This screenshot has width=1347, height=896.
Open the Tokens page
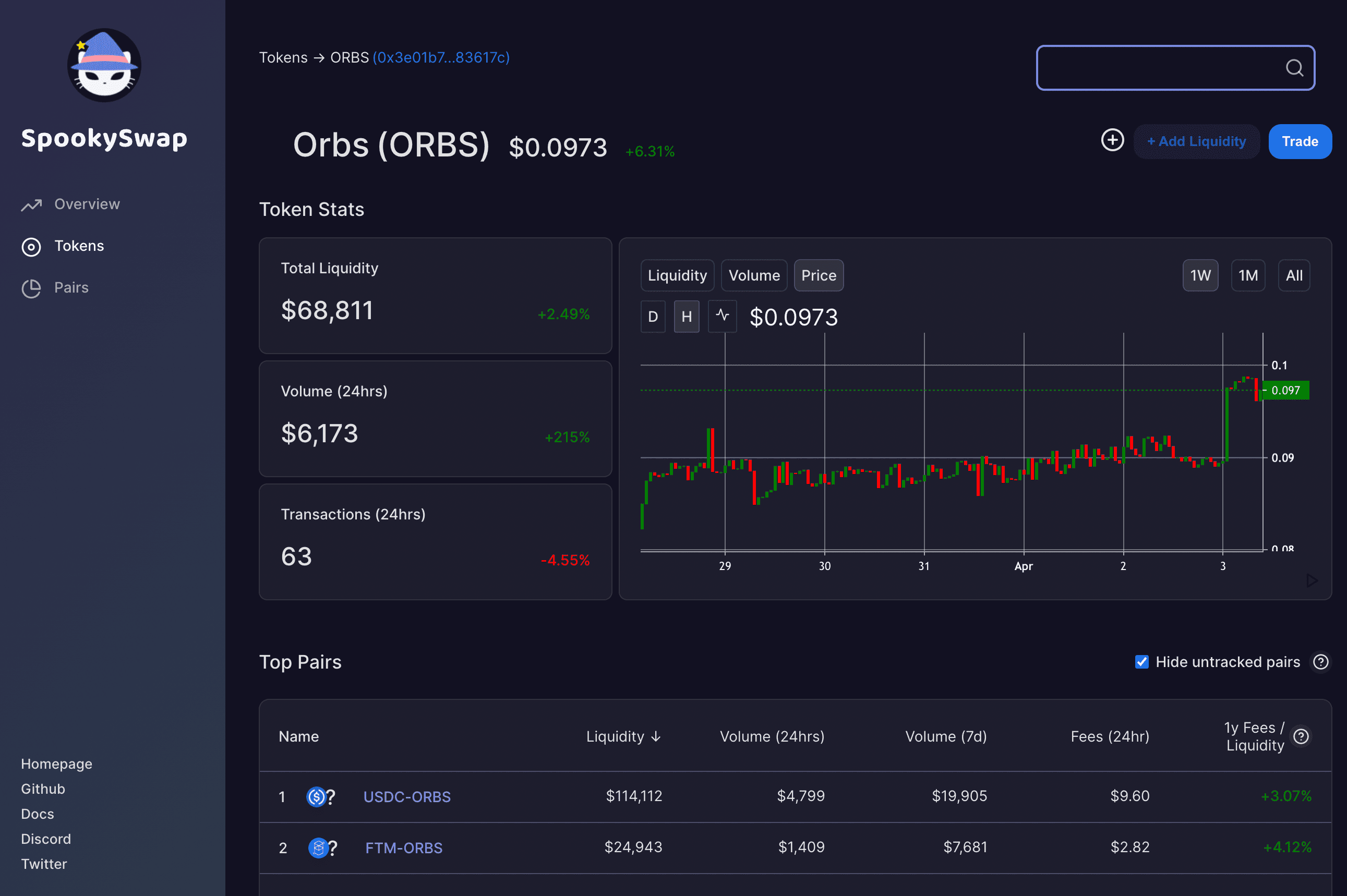[79, 246]
